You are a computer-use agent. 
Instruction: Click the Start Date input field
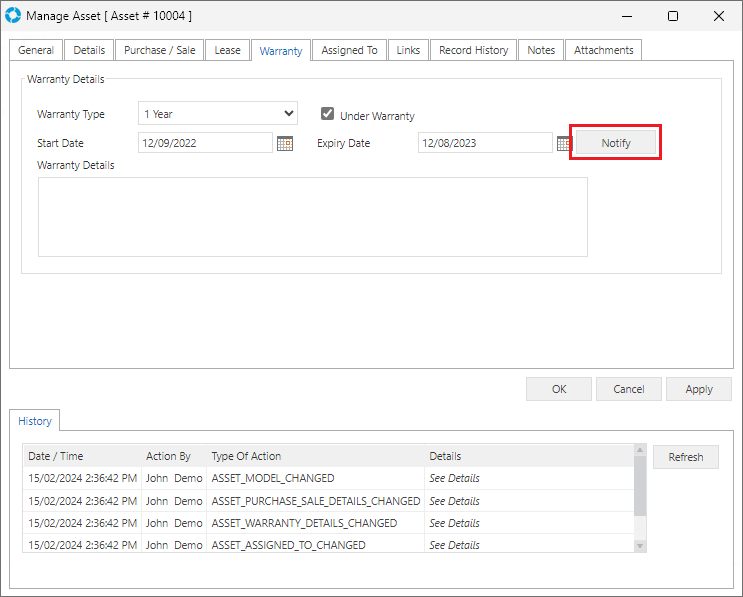(x=204, y=143)
